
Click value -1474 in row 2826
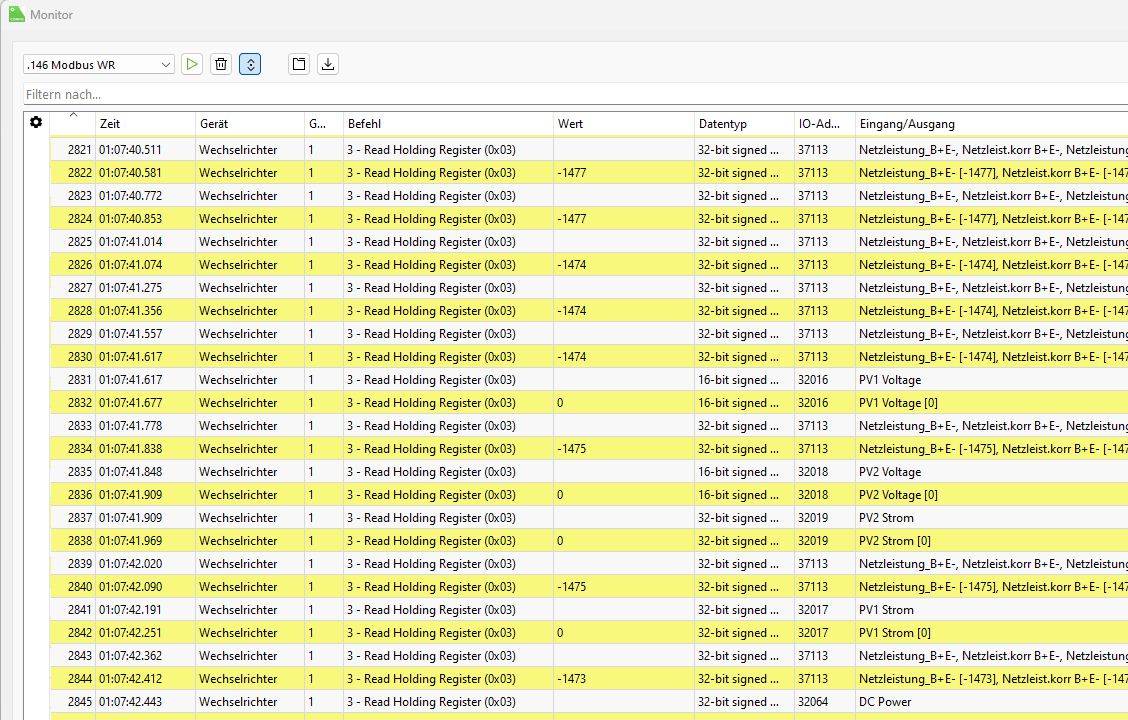[x=571, y=265]
